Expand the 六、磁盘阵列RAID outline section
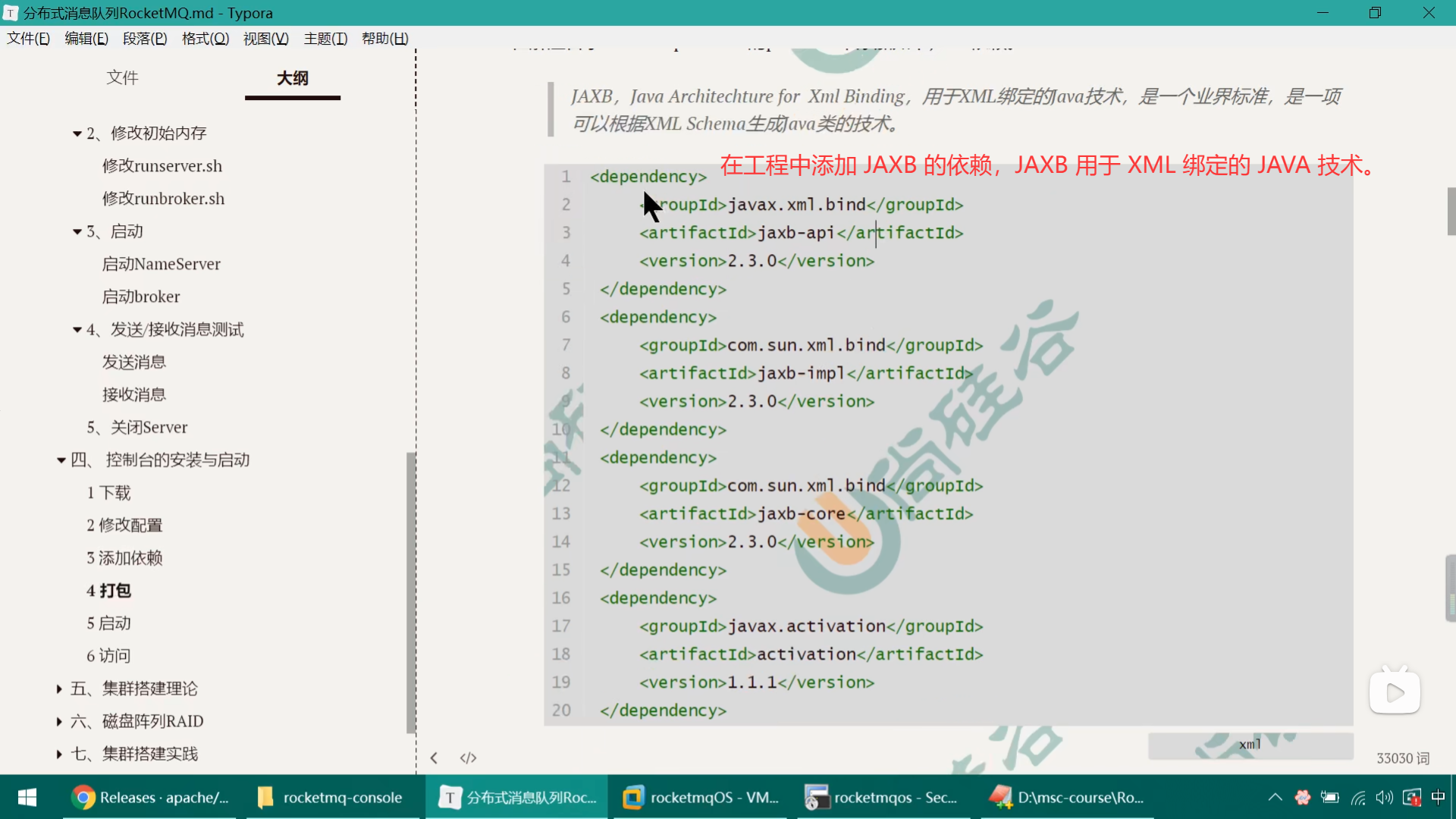The width and height of the screenshot is (1456, 819). pyautogui.click(x=59, y=721)
